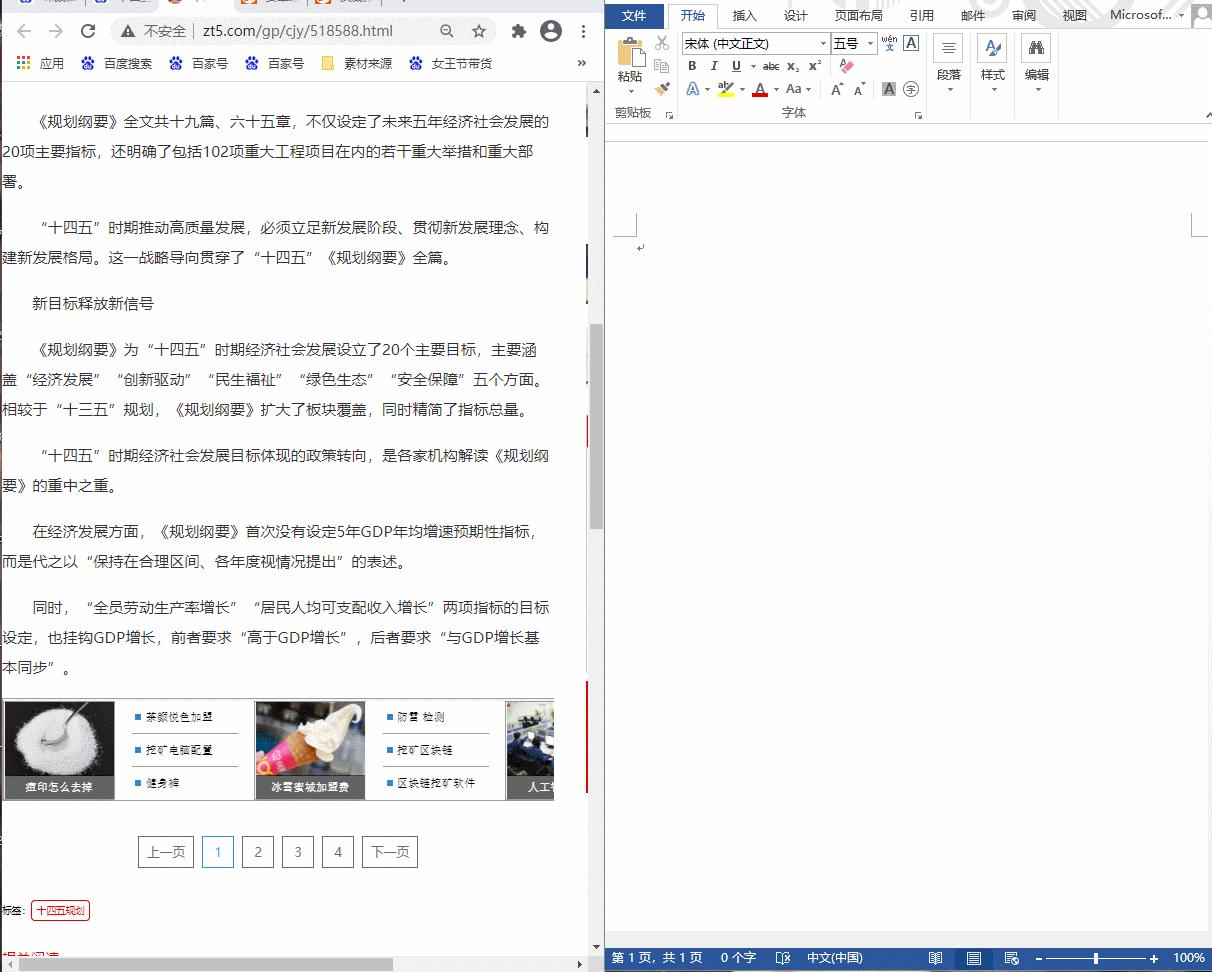Click the phonetic guide (拼音) icon
Viewport: 1212px width, 972px height.
click(x=888, y=43)
